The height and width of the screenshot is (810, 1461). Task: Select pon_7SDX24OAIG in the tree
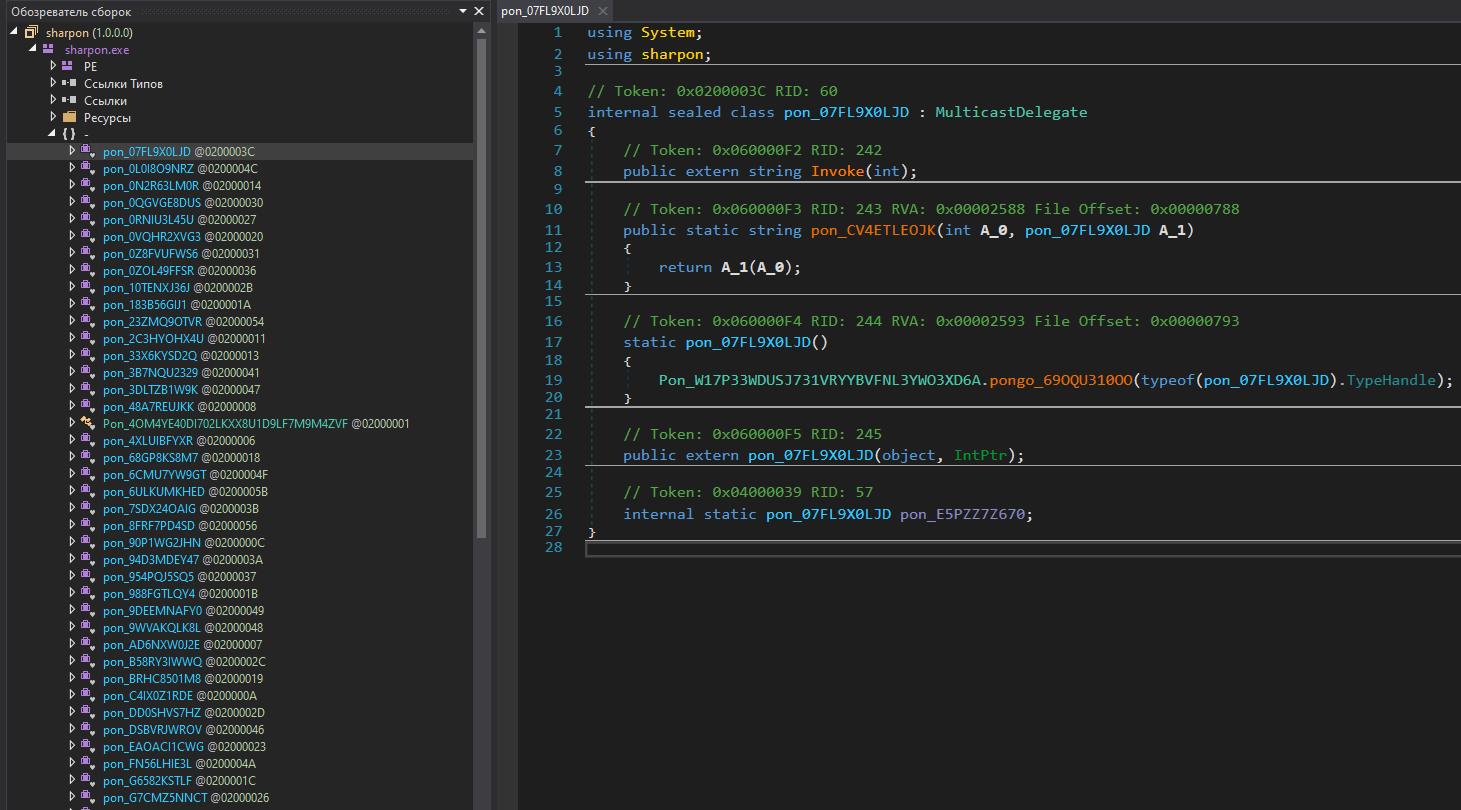(181, 508)
